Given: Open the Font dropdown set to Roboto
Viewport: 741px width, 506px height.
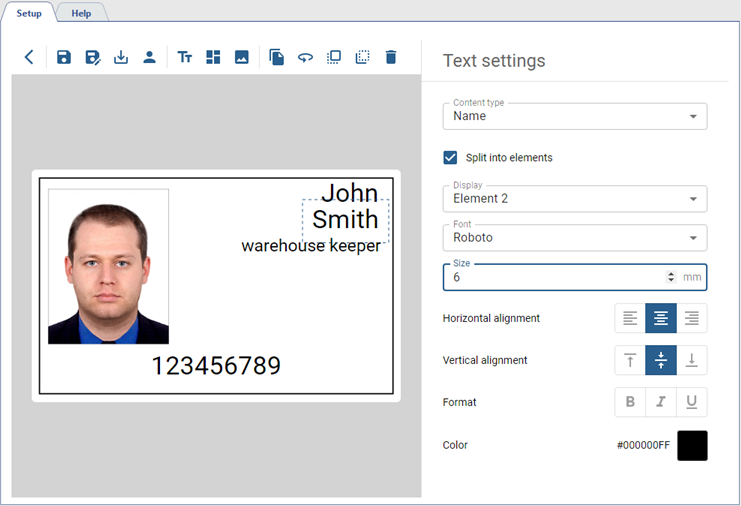Looking at the screenshot, I should point(575,238).
